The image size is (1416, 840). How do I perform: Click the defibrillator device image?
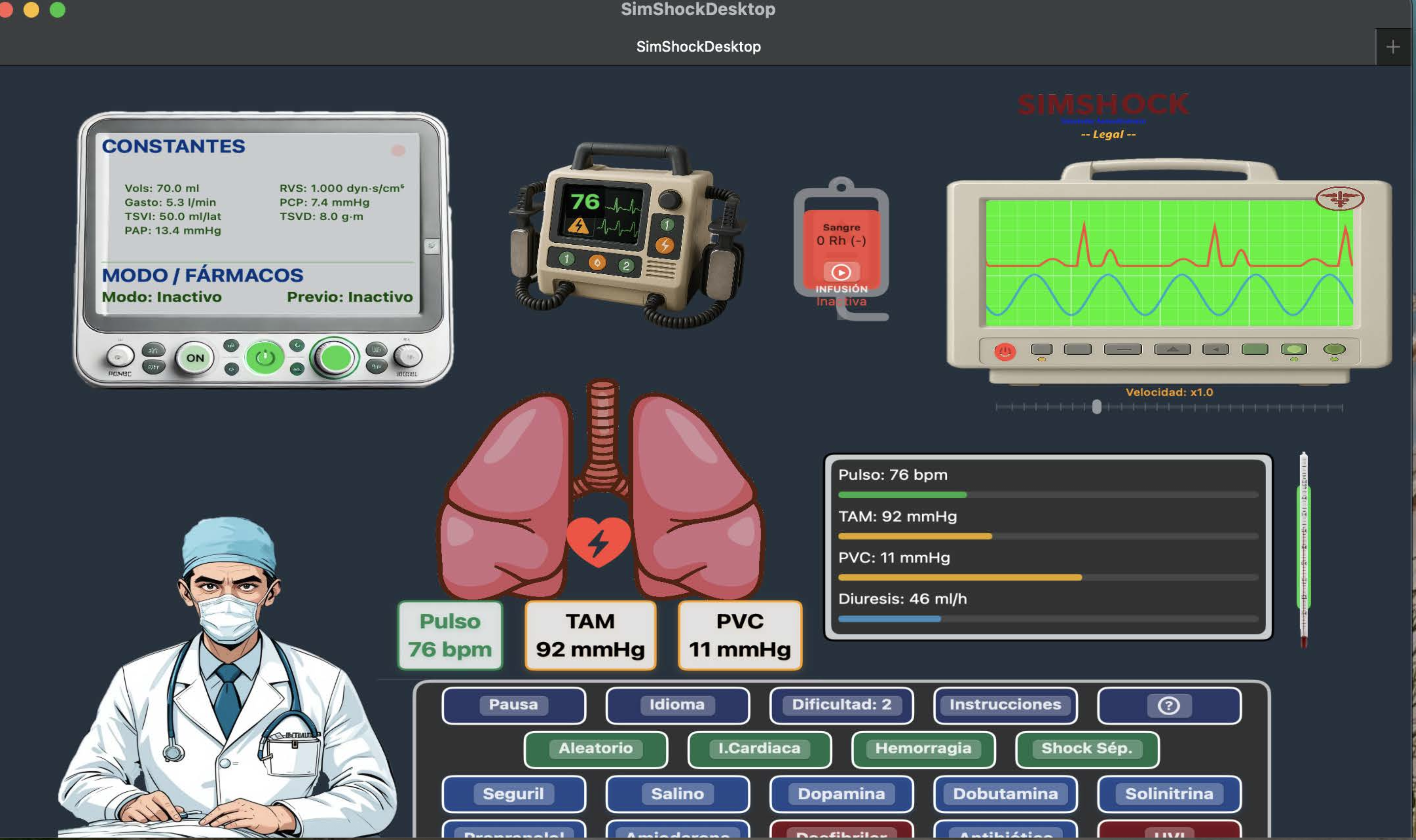pos(627,235)
